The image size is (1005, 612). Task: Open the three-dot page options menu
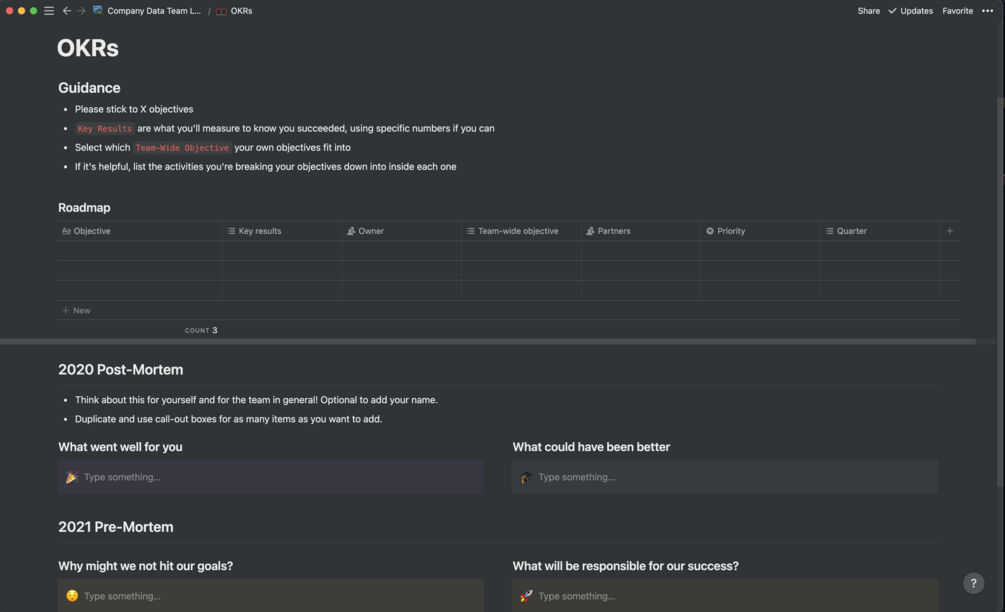(988, 11)
